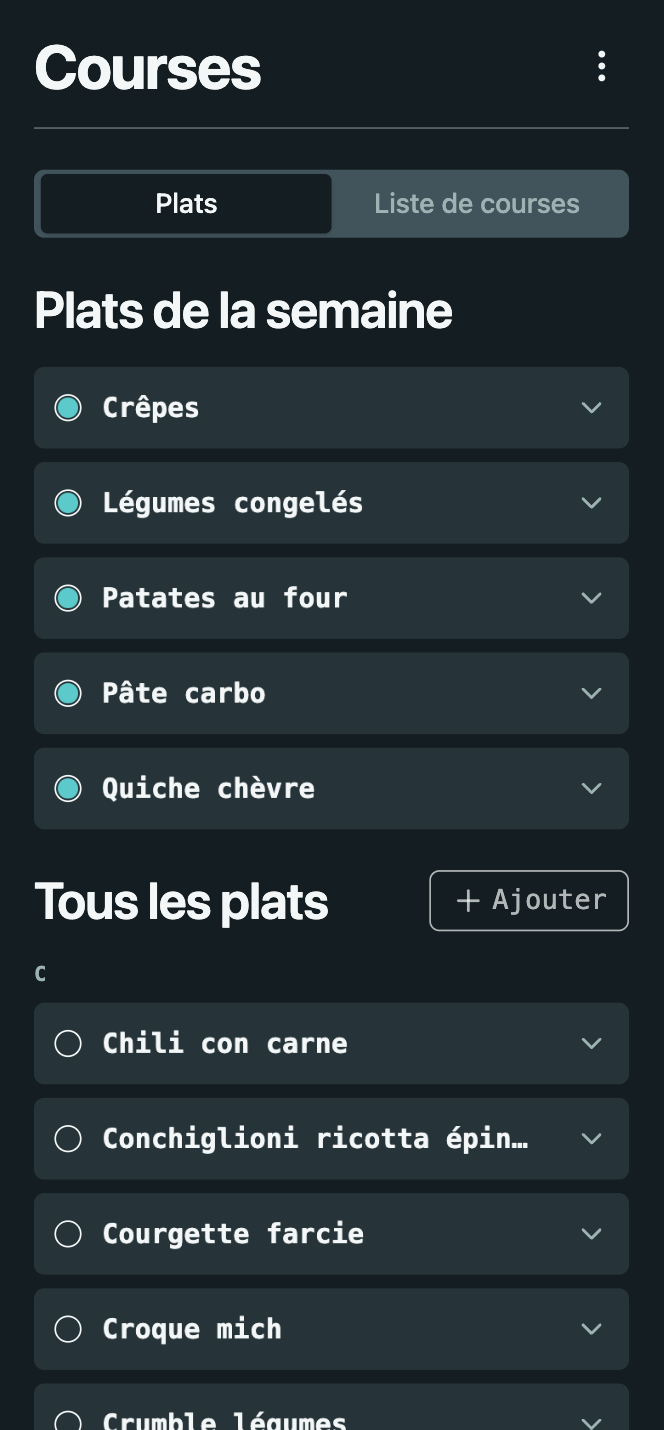Select the "Plats" tab
Viewport: 664px width, 1430px height.
coord(185,203)
